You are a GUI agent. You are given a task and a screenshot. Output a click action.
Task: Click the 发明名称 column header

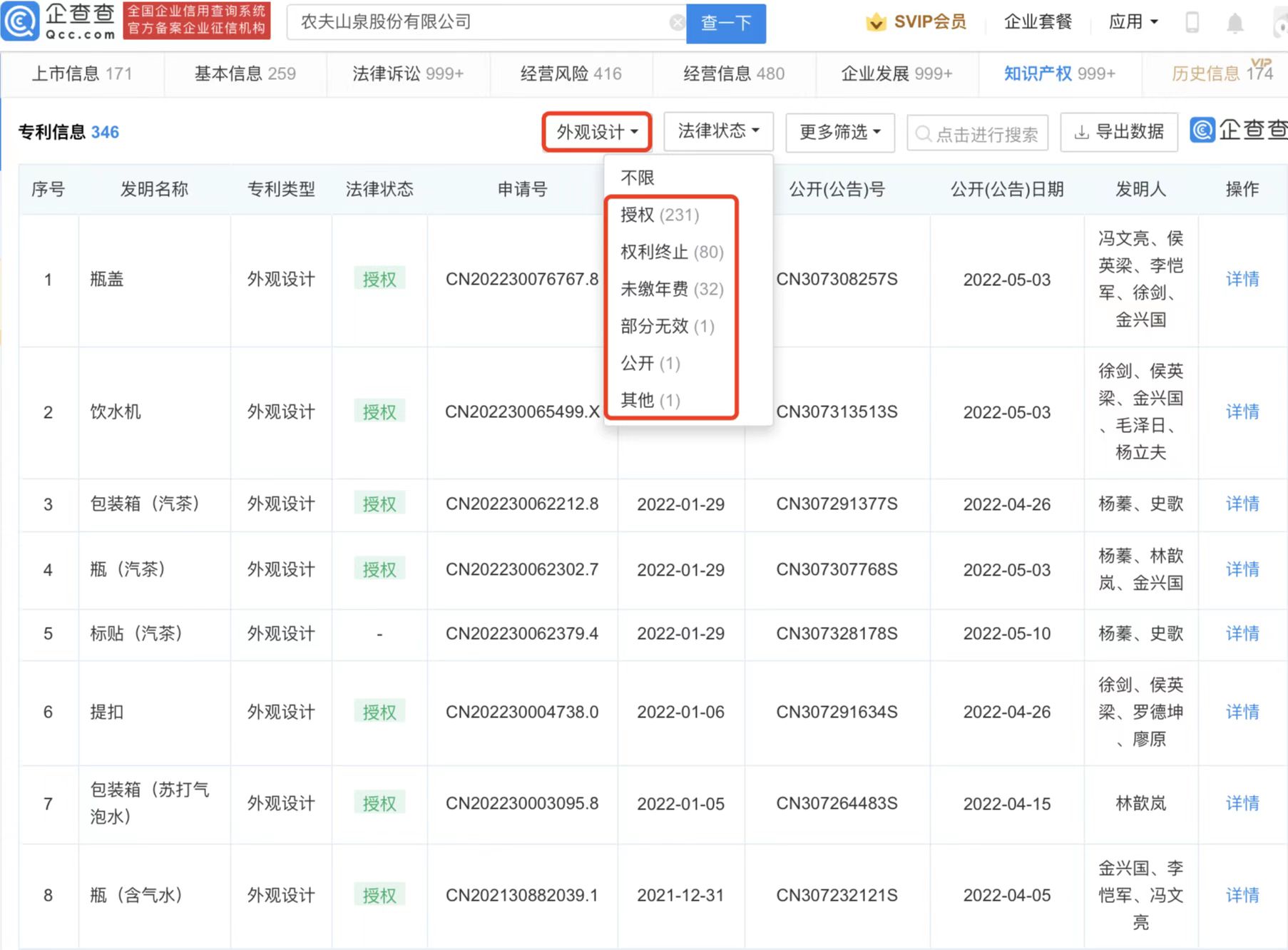click(154, 189)
